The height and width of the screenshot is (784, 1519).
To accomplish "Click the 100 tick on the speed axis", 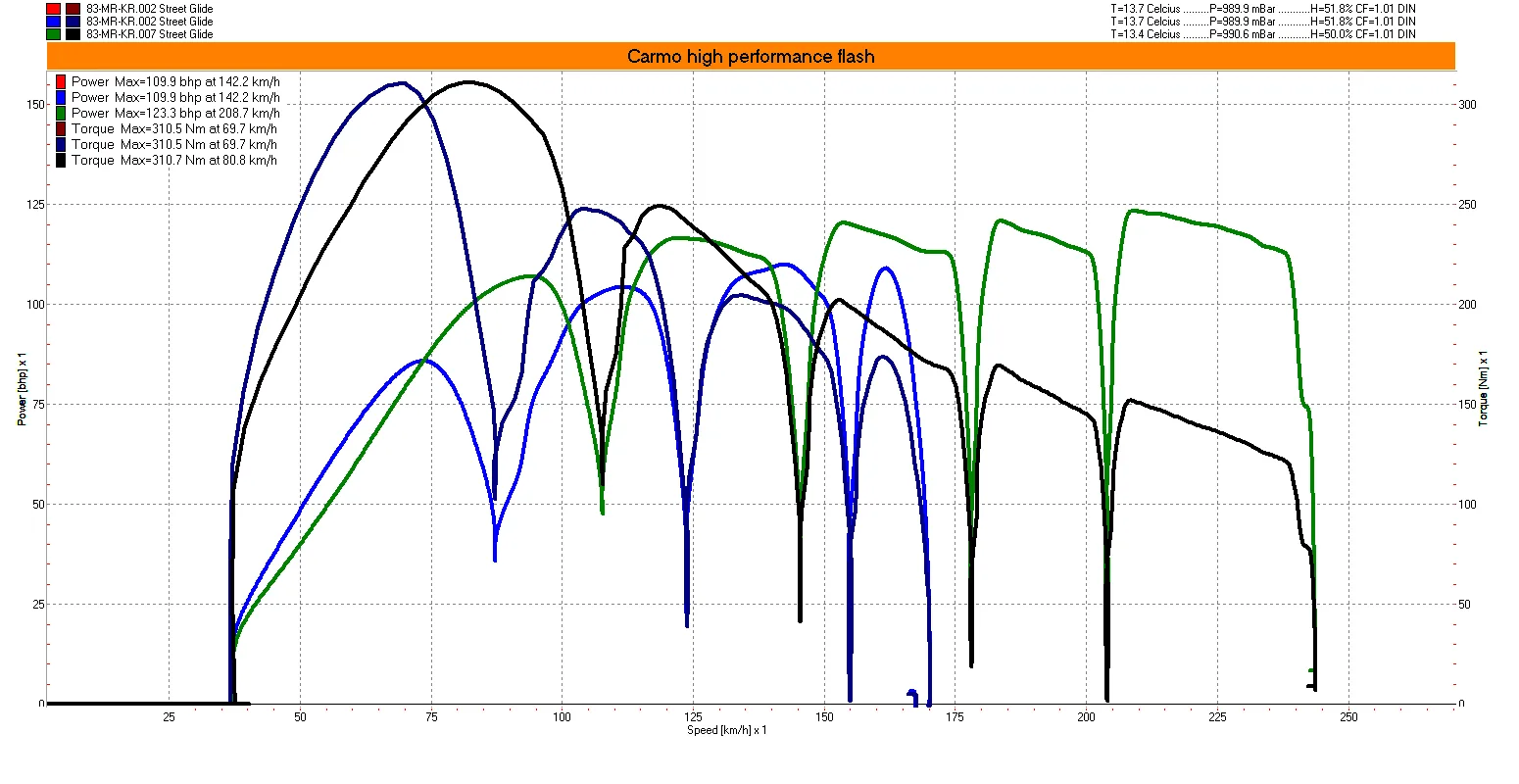I will click(562, 717).
